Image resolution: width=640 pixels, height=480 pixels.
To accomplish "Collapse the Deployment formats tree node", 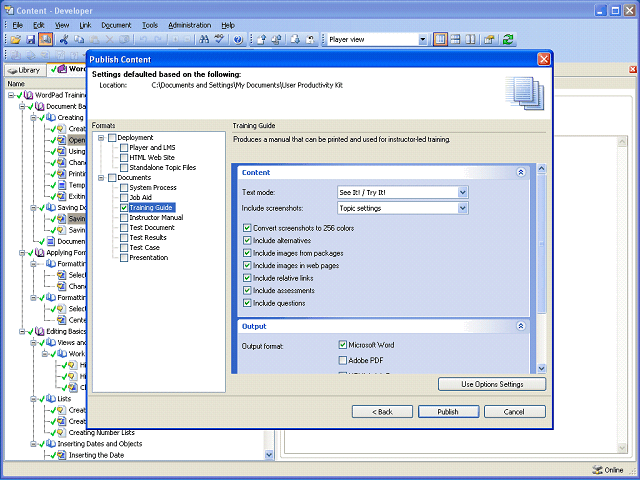I will (101, 138).
